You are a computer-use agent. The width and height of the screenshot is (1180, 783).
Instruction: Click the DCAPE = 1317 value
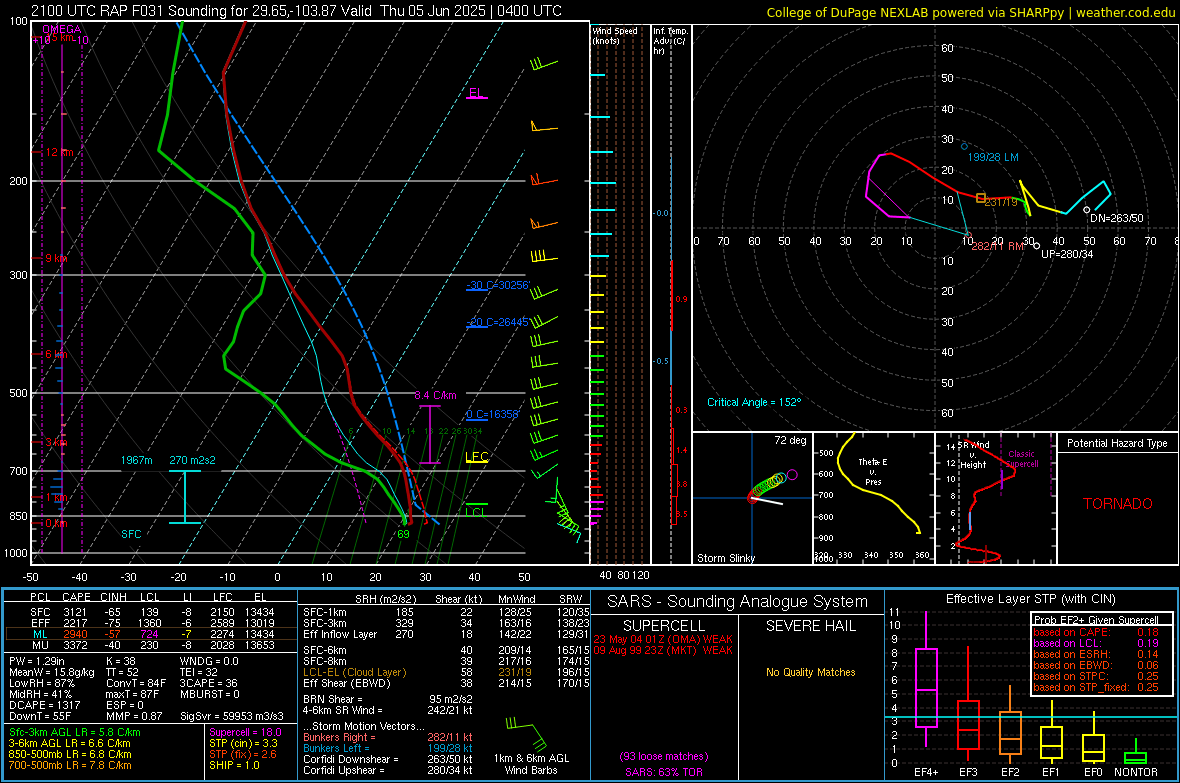(x=44, y=705)
